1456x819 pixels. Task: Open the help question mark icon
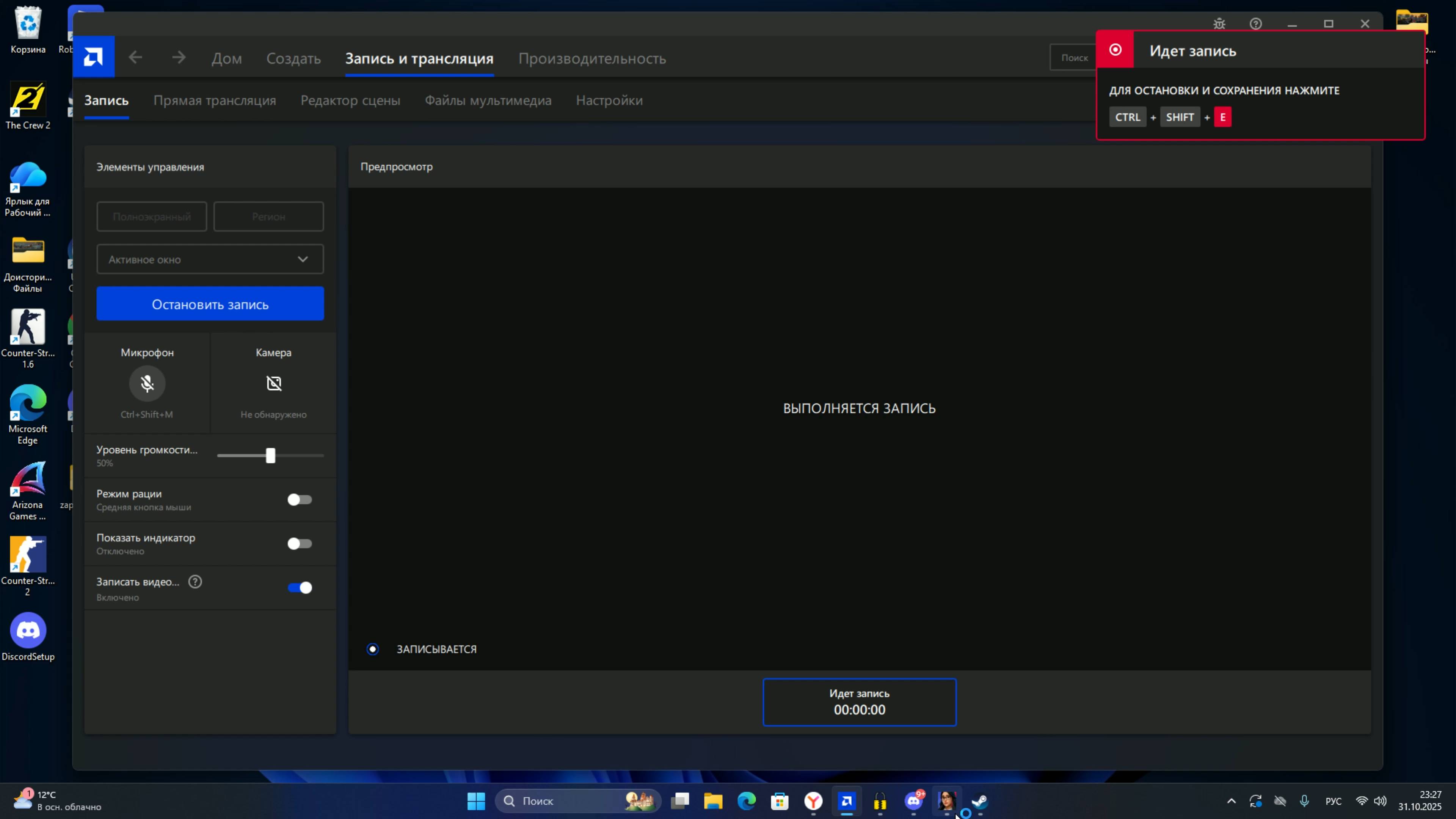coord(1255,24)
